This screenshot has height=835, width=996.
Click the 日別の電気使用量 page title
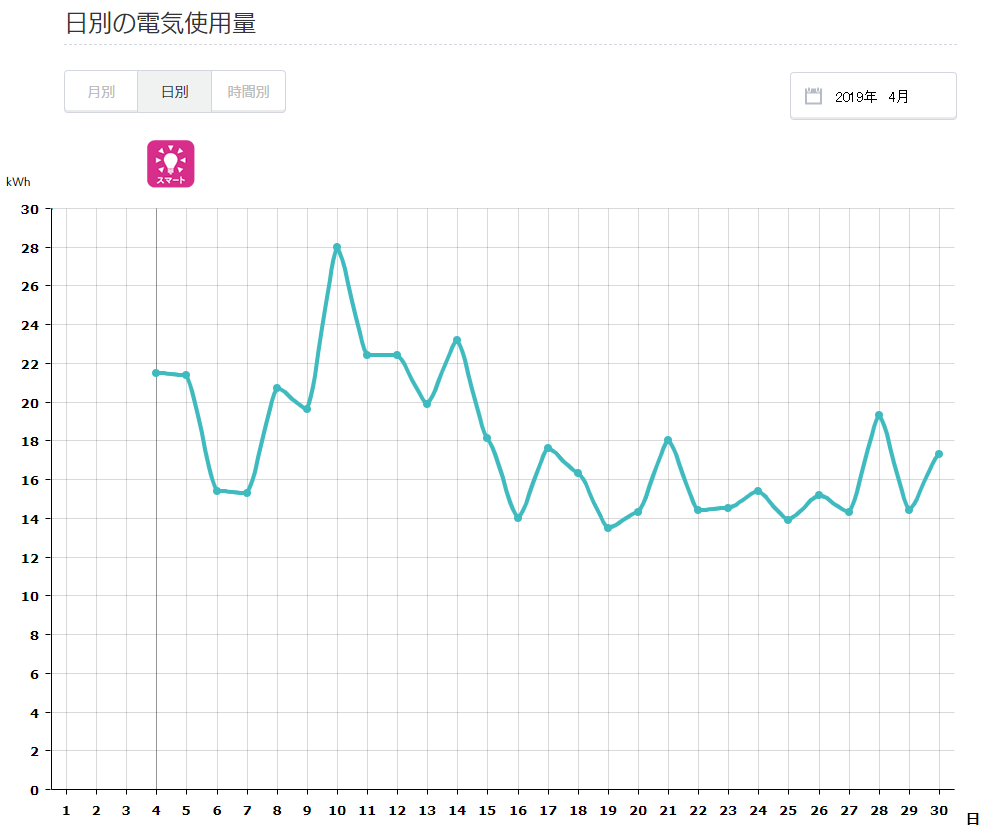coord(161,23)
